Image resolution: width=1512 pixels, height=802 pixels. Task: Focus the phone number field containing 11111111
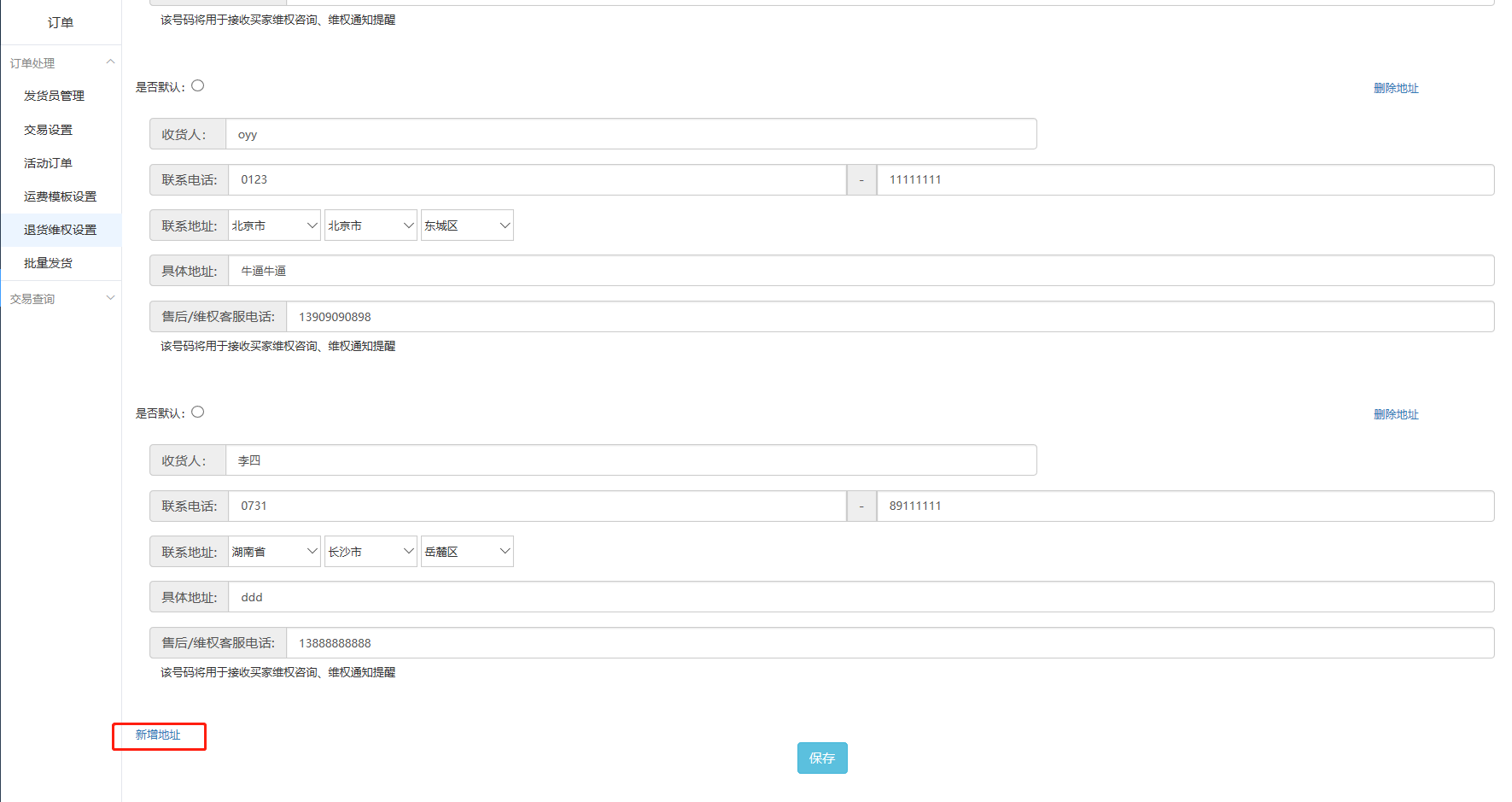pyautogui.click(x=1185, y=180)
